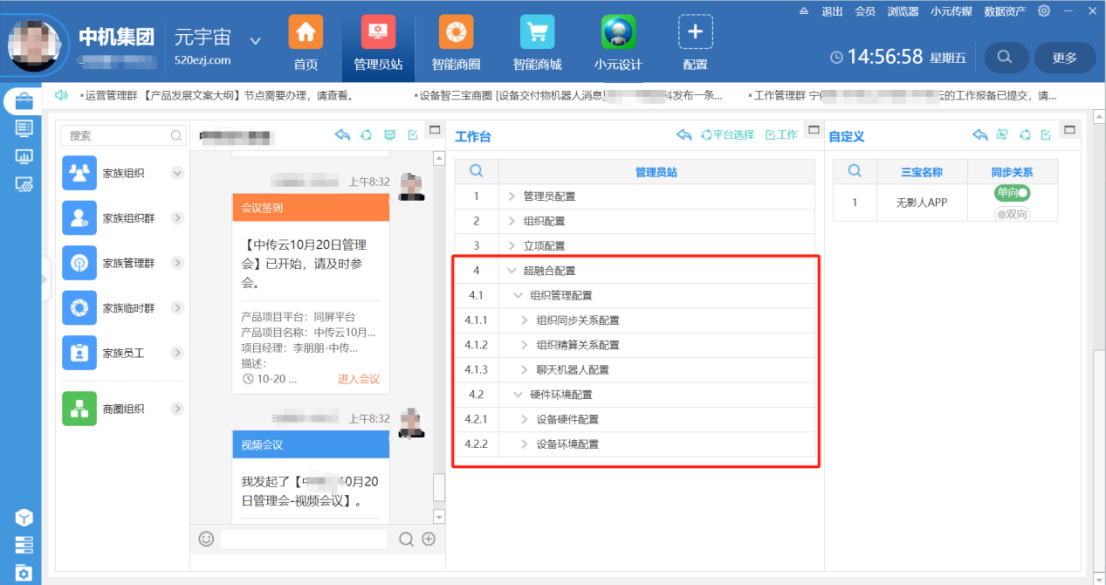
Task: Expand 家族管理群 arrow
Action: (x=177, y=263)
